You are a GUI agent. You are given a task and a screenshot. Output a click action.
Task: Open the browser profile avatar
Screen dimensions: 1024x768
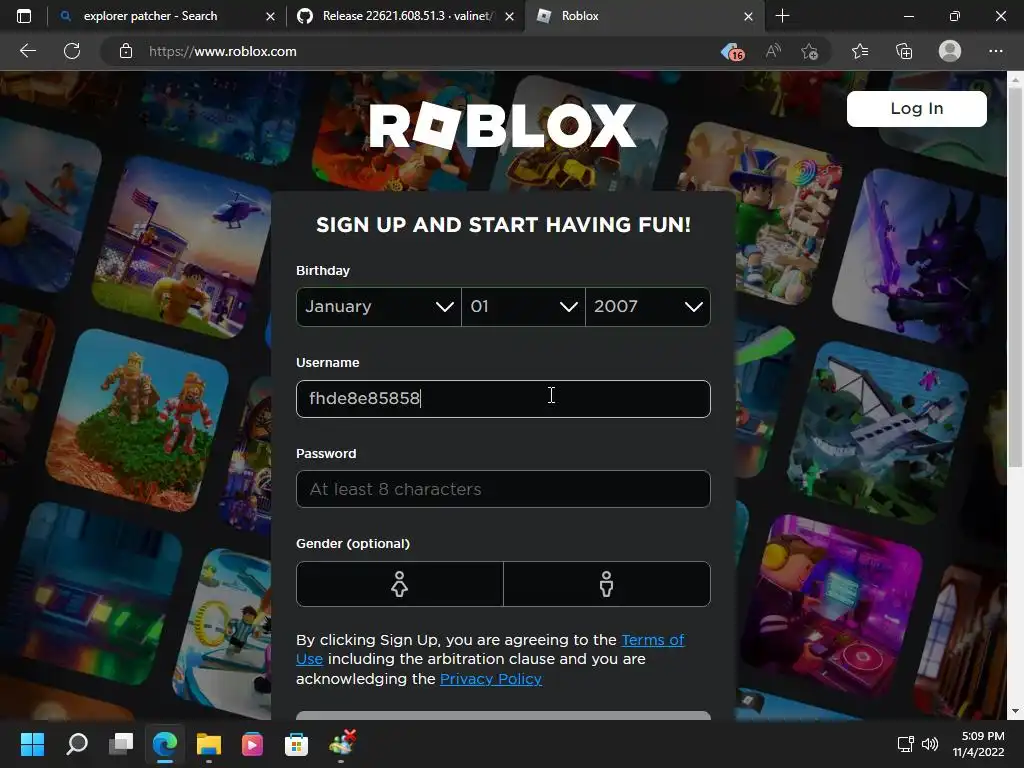point(950,51)
